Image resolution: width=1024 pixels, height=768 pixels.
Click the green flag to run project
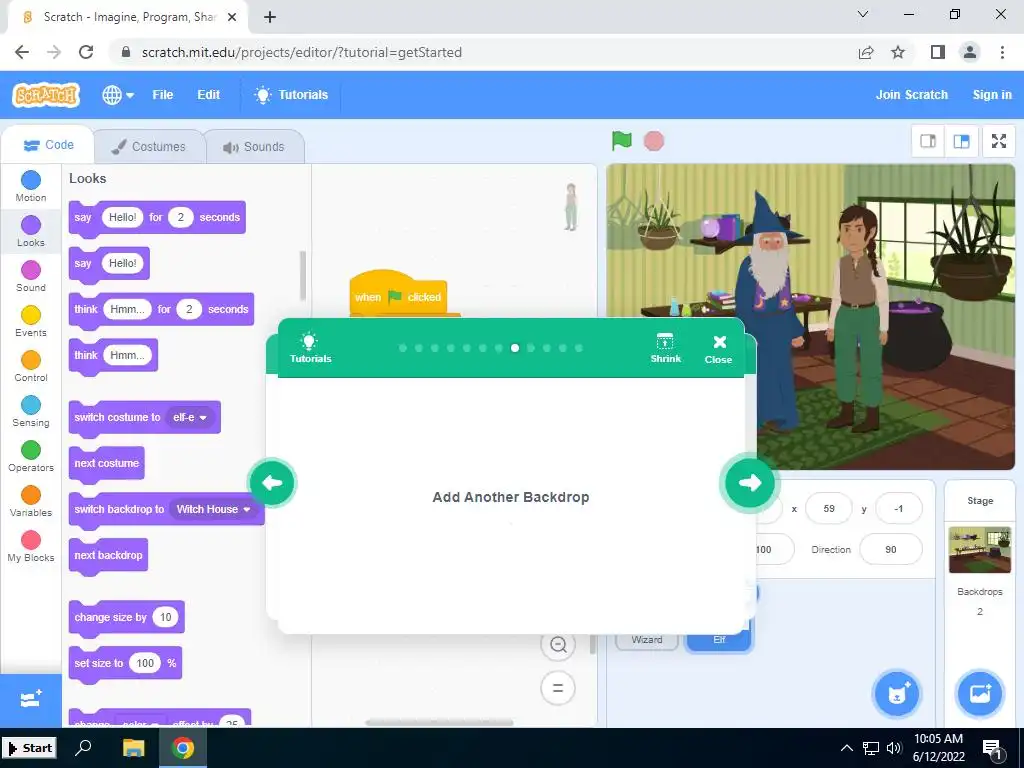coord(621,140)
